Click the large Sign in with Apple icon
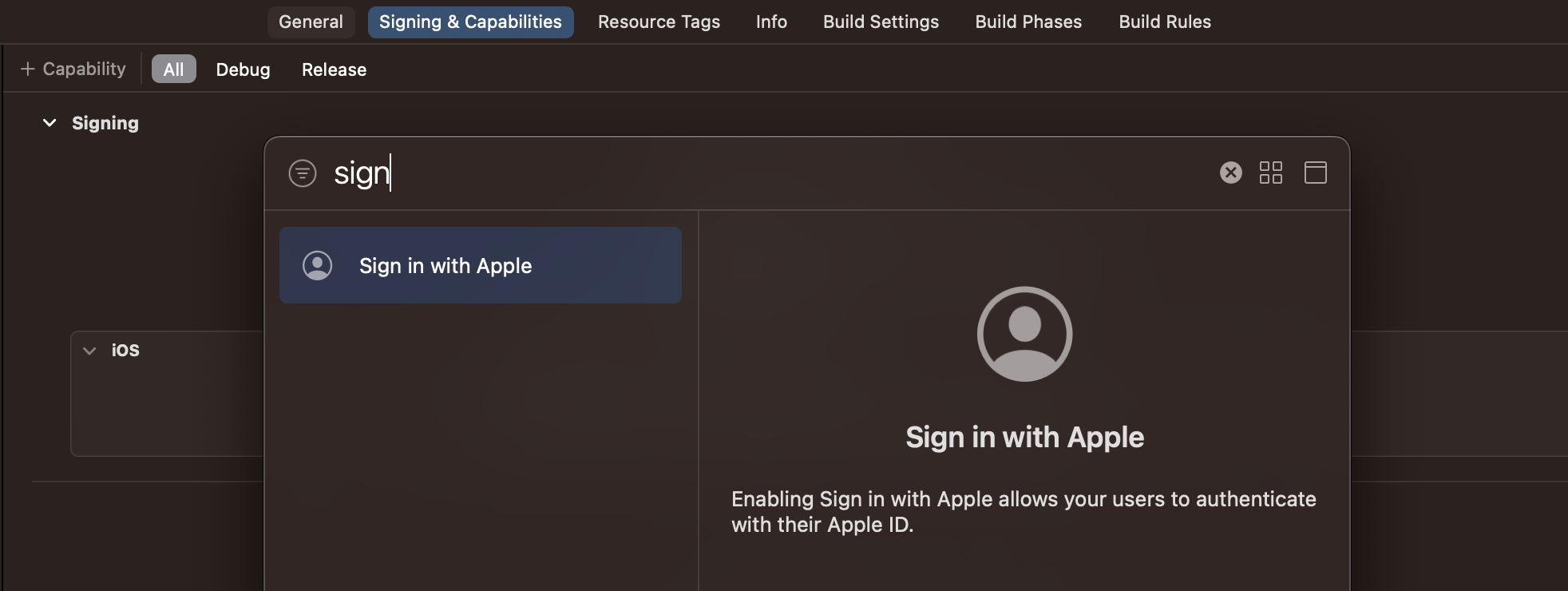1568x591 pixels. [1024, 334]
